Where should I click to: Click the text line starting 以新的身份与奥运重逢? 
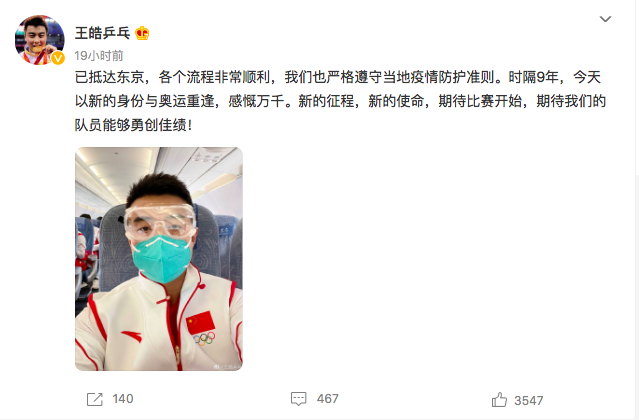[x=340, y=101]
